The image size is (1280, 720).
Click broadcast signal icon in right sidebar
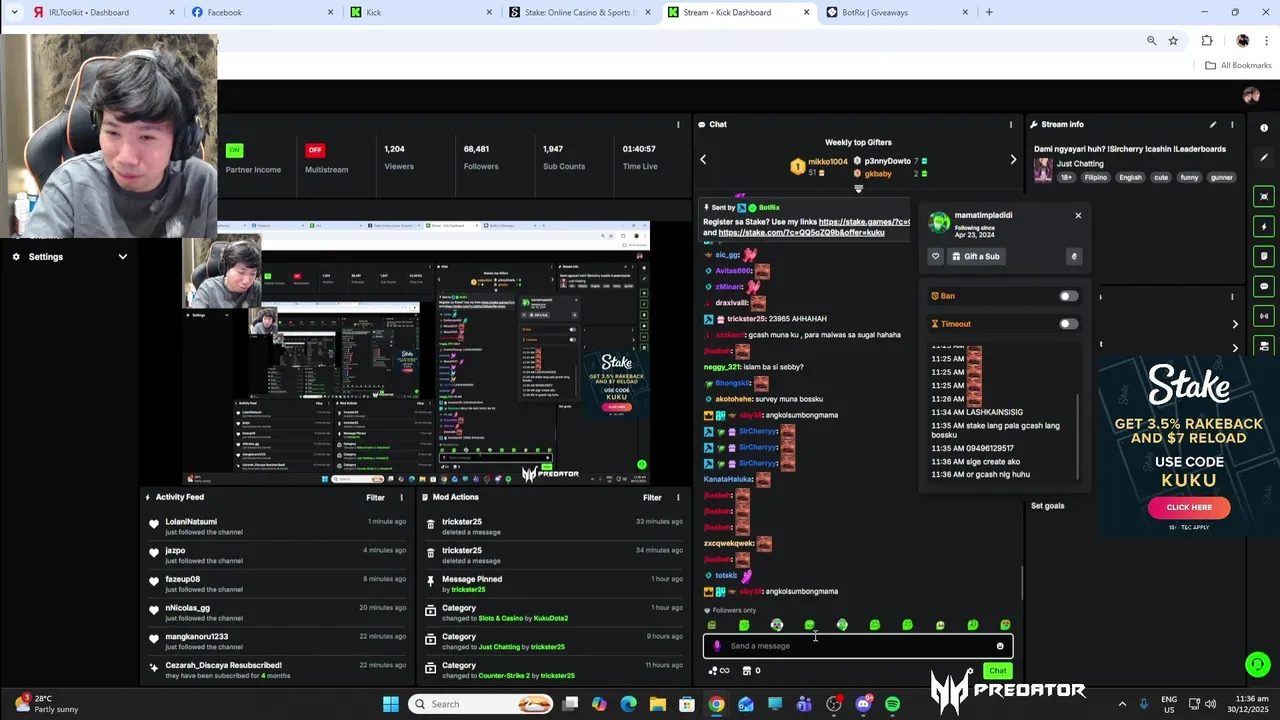coord(1264,316)
